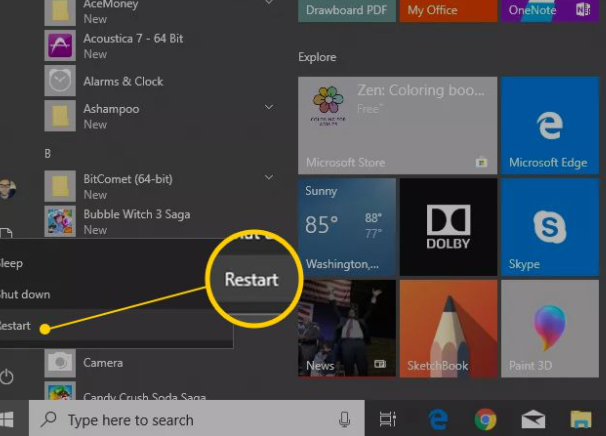Click the Power button icon
Screen dimensions: 606x436
(x=7, y=377)
